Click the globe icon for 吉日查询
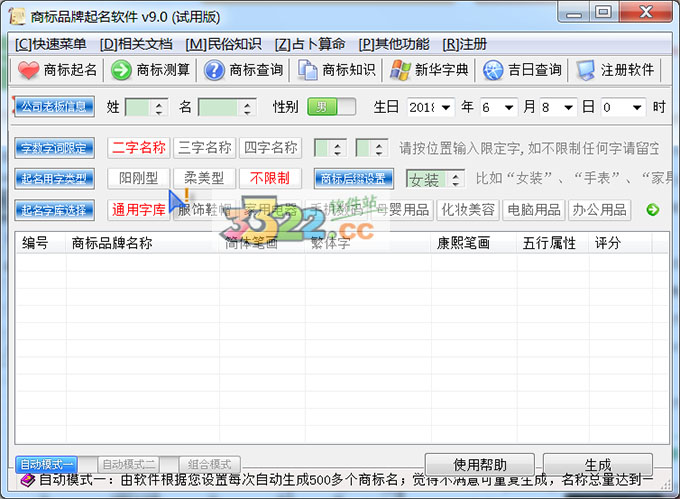Screen dimensions: 680x499 [x=493, y=70]
